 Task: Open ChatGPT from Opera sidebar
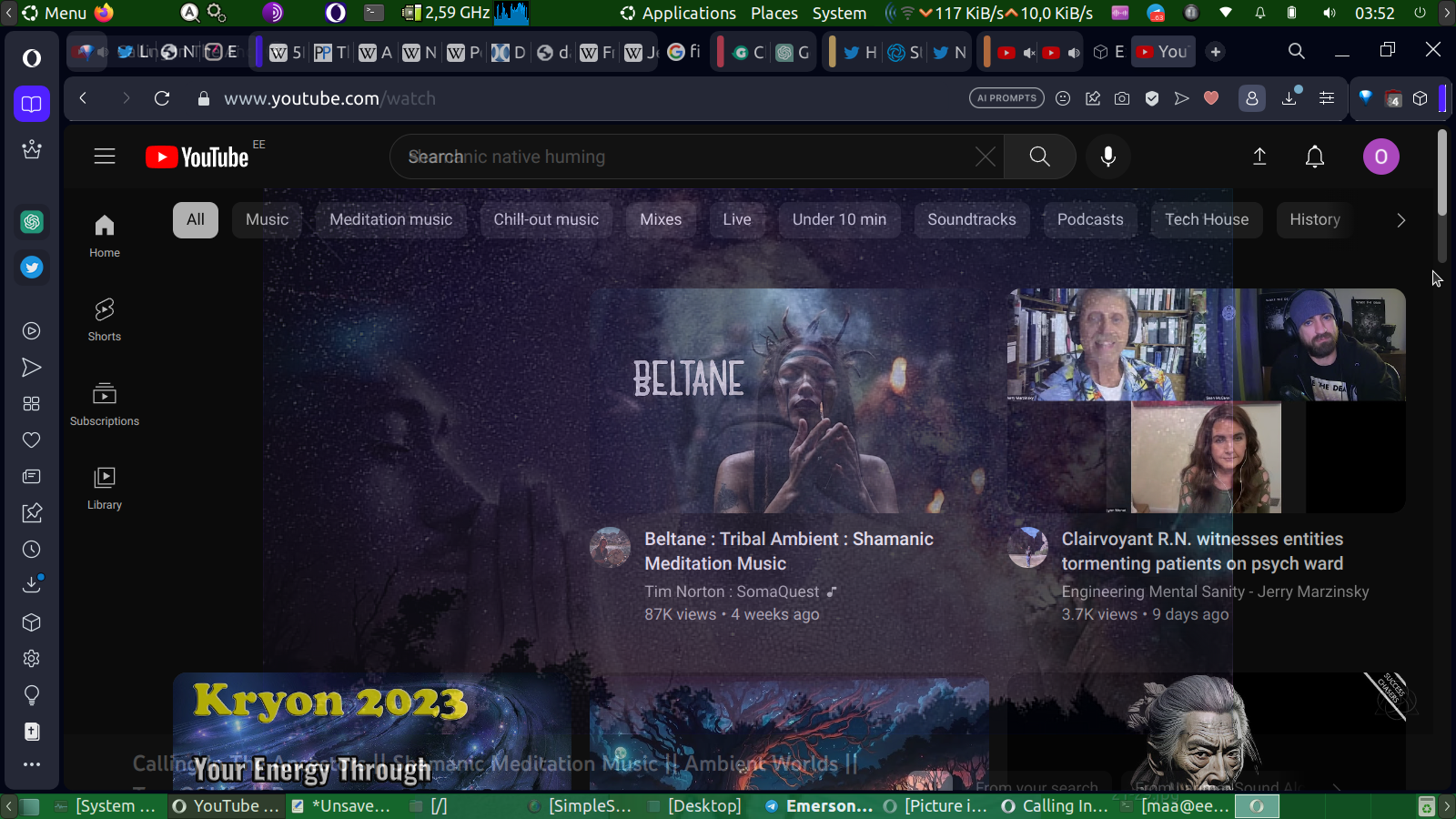(x=32, y=222)
